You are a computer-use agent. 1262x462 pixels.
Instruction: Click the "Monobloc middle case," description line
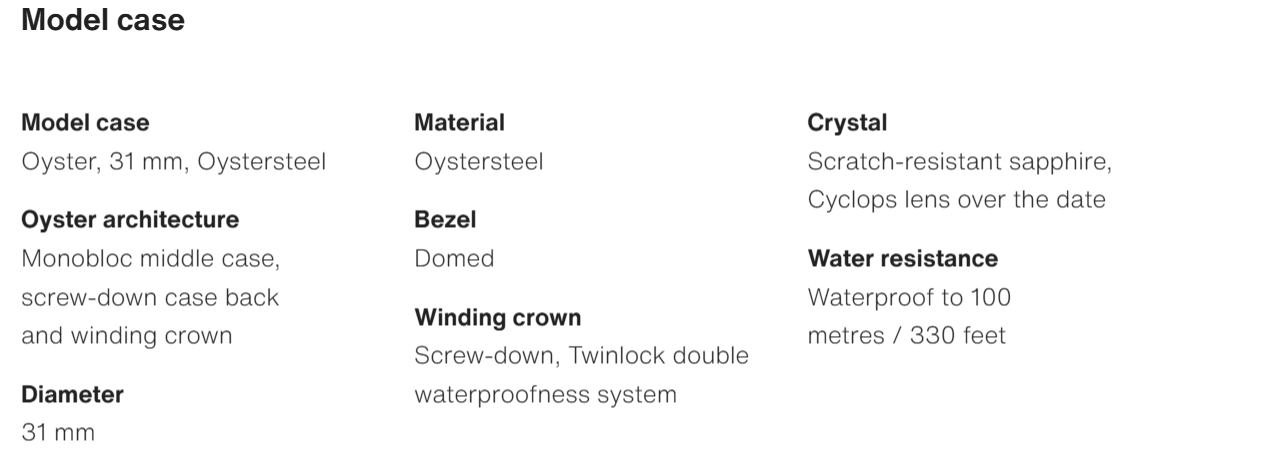pyautogui.click(x=151, y=259)
